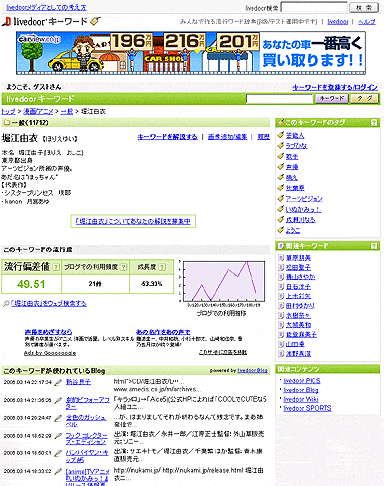This screenshot has height=486, width=384.
Task: Open the ヘルプ link in the header
Action: [367, 22]
